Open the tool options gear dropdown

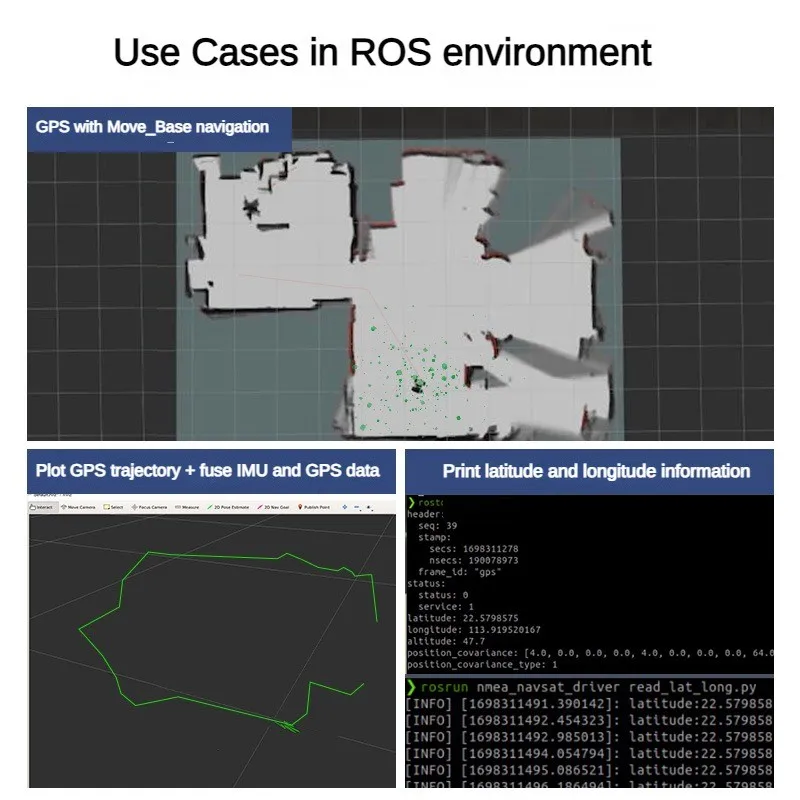369,508
